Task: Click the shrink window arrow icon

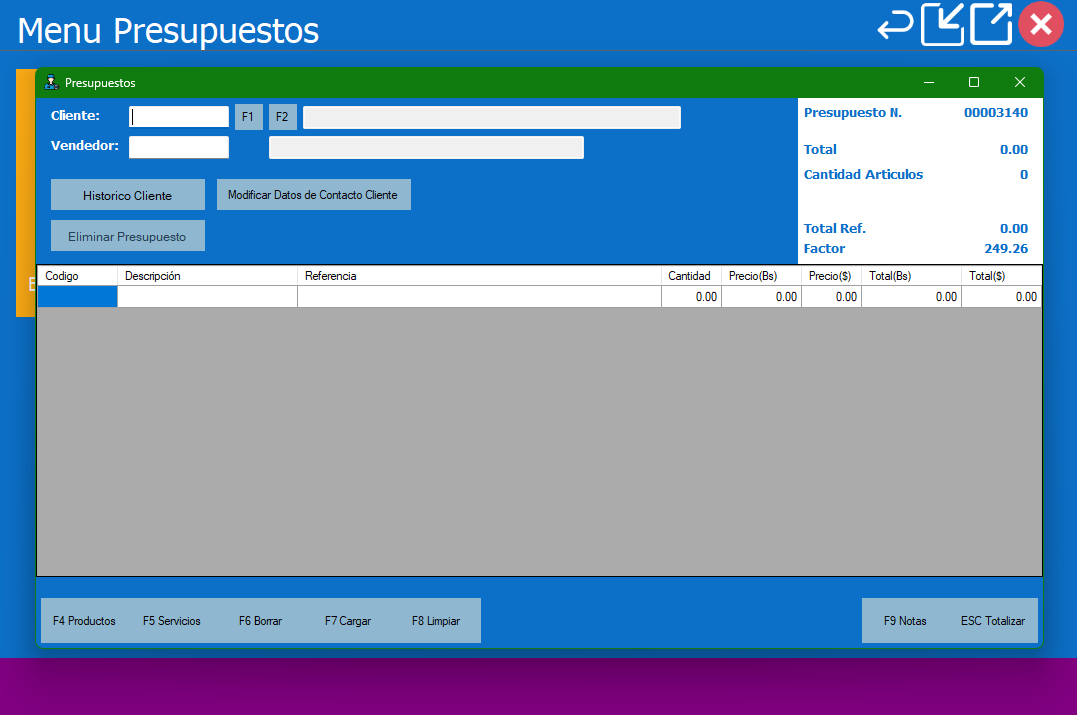Action: tap(943, 25)
